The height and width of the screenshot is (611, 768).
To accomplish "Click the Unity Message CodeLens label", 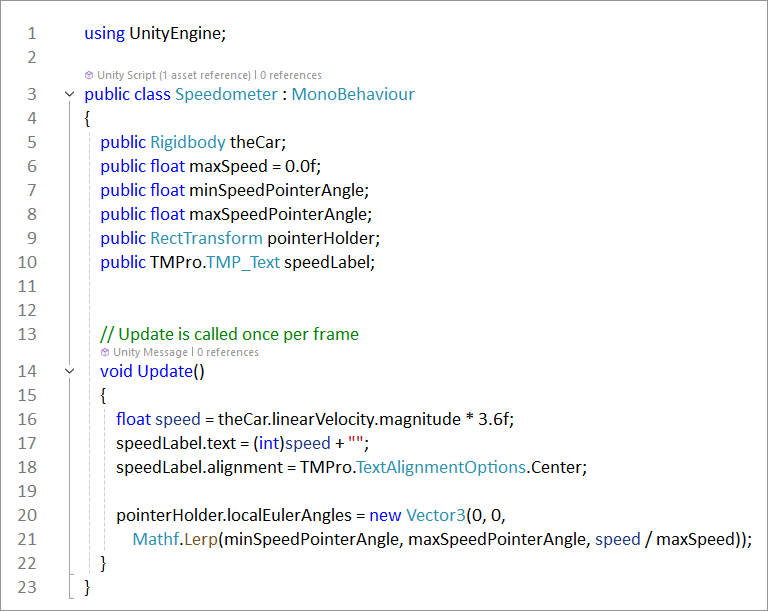I will [x=150, y=352].
